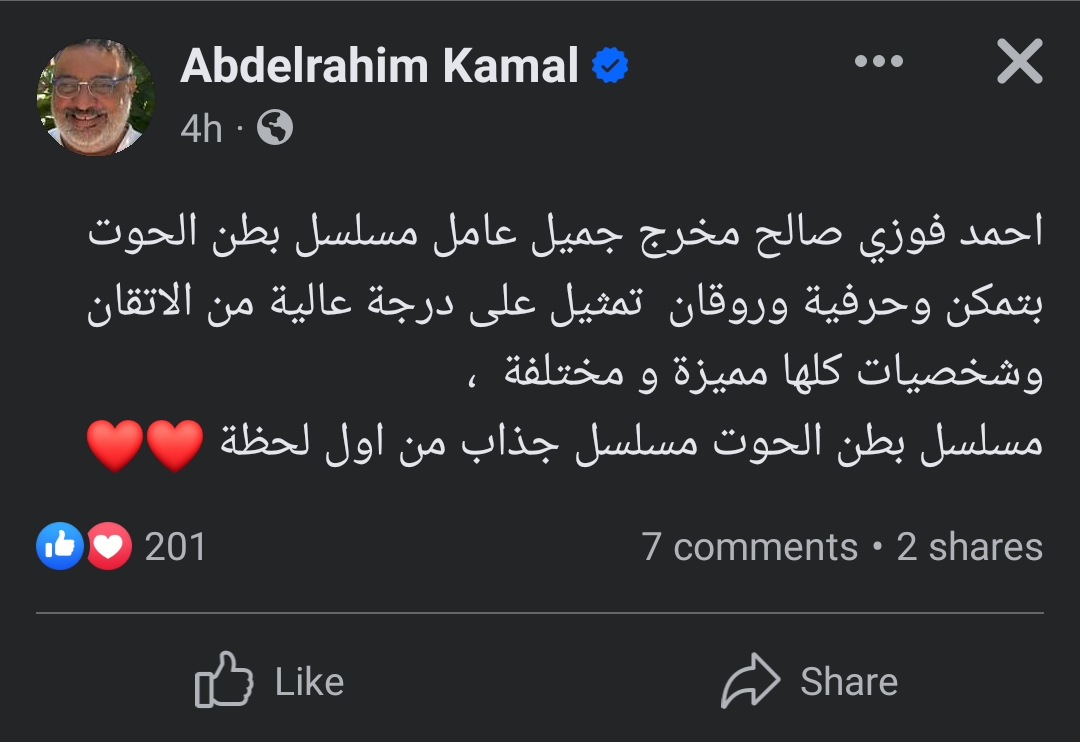Click the red heart love reaction badge

[x=109, y=546]
